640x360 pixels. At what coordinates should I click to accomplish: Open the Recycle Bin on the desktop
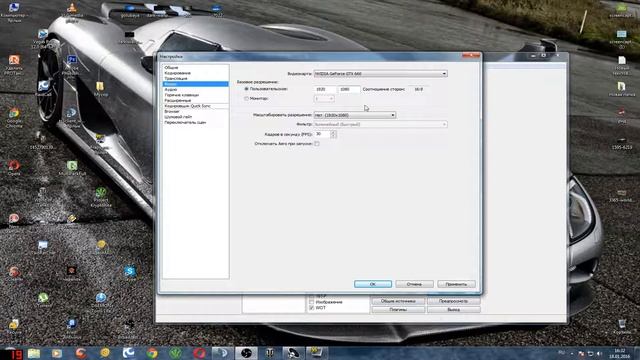pyautogui.click(x=622, y=327)
